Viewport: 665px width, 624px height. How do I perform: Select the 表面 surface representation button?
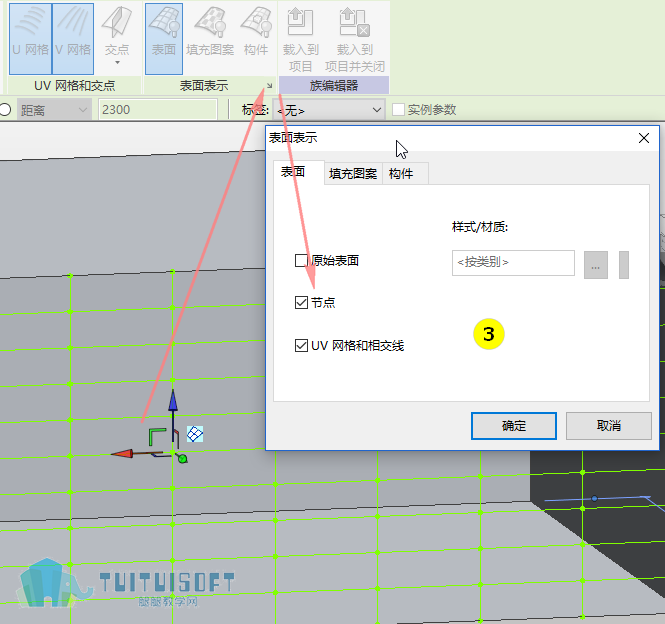(164, 39)
